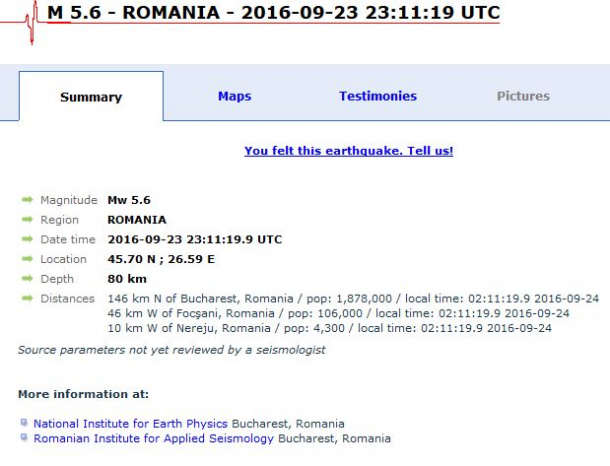Viewport: 610px width, 466px height.
Task: Open the Testimonies tab
Action: pyautogui.click(x=378, y=96)
